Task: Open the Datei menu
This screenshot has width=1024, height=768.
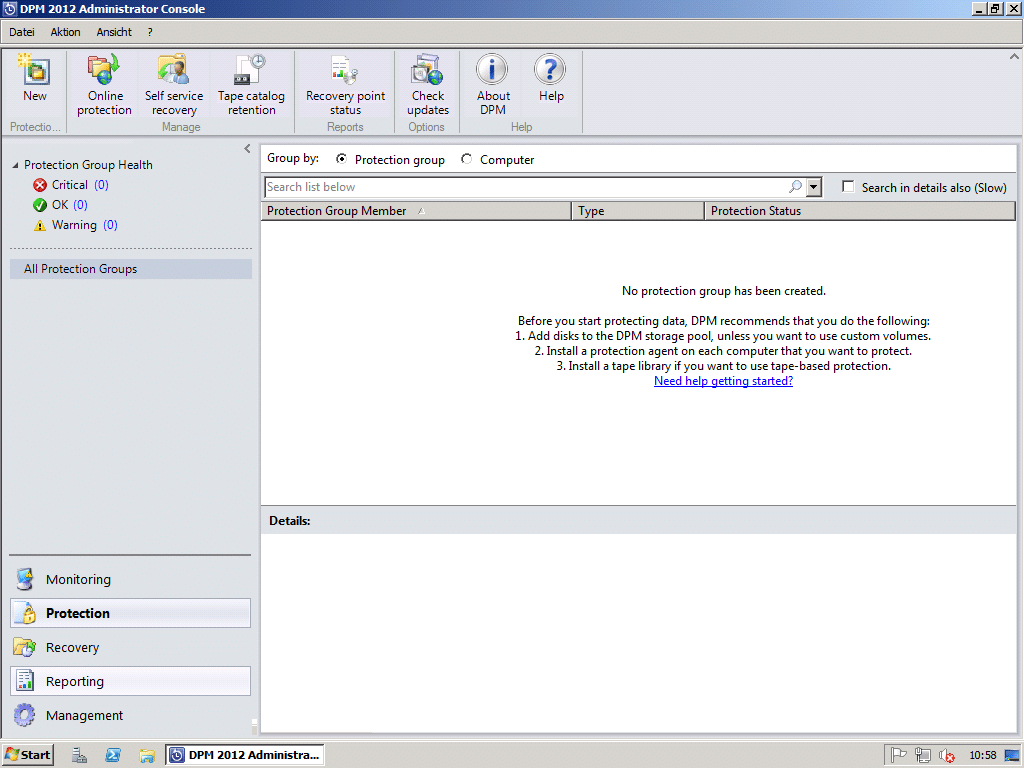Action: [22, 32]
